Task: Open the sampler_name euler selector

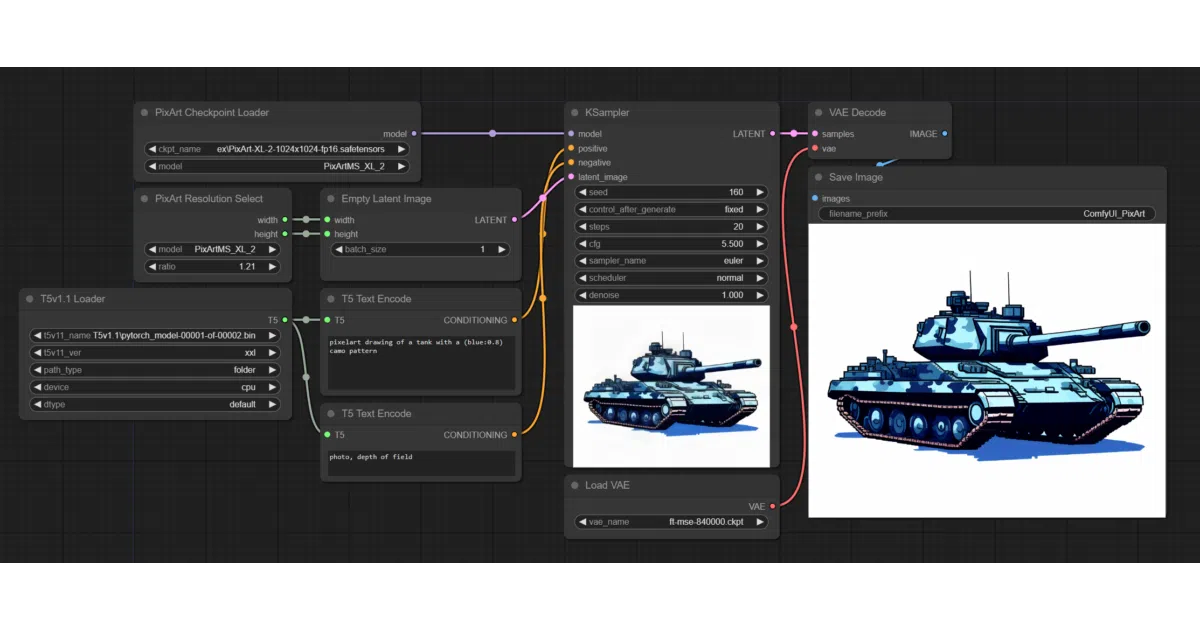Action: pyautogui.click(x=672, y=260)
